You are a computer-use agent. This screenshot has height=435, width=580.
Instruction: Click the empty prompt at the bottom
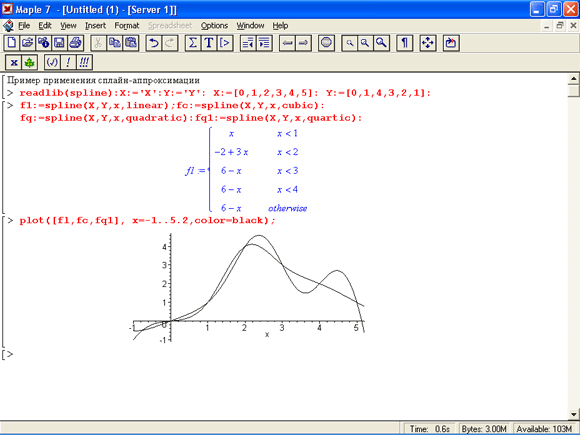tap(8, 354)
